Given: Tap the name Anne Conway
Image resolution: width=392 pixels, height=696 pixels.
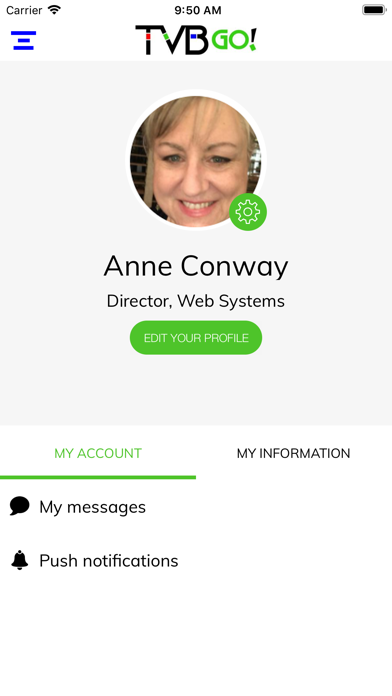Looking at the screenshot, I should click(196, 267).
